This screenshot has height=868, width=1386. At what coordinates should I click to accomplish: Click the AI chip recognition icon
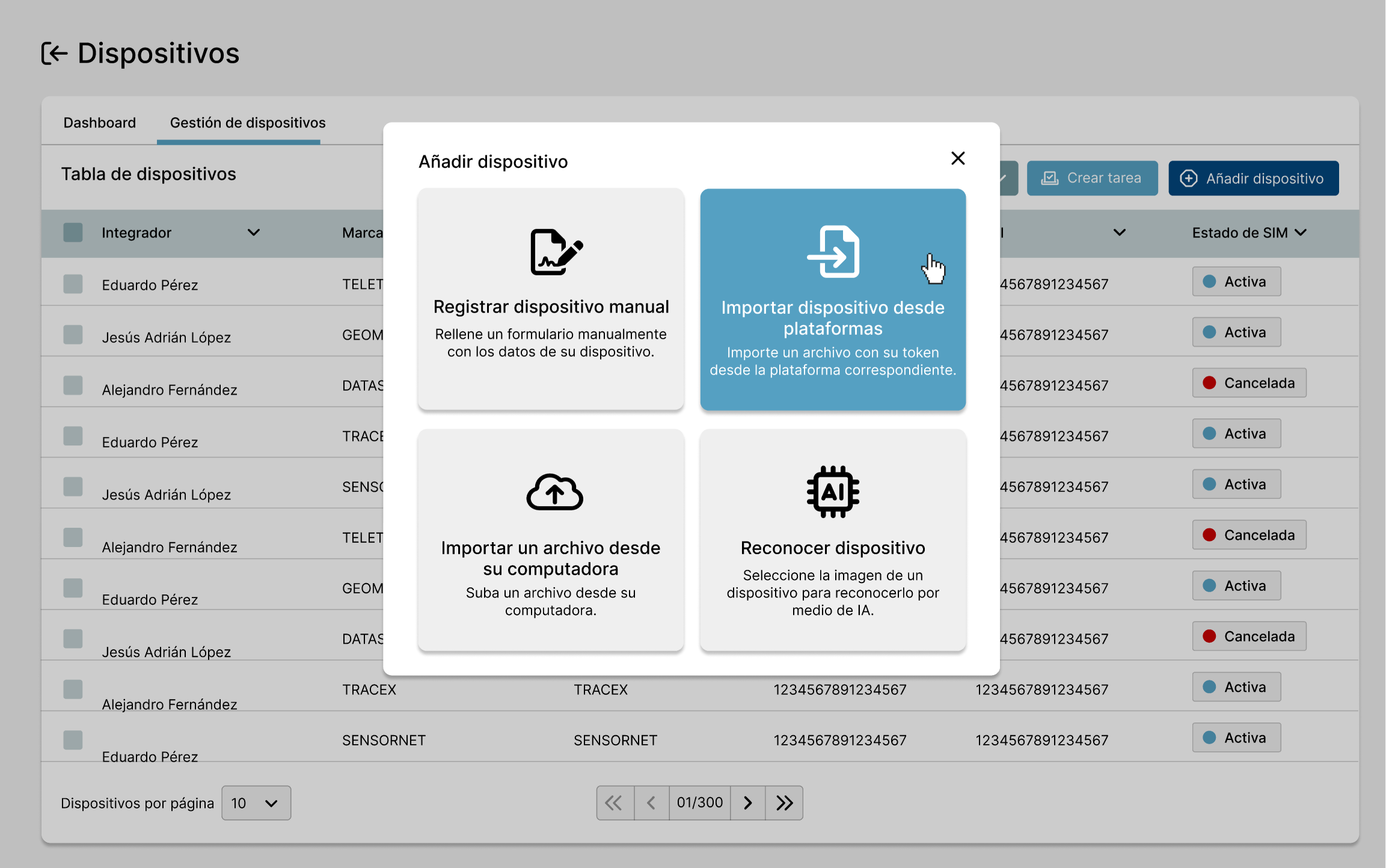click(833, 492)
